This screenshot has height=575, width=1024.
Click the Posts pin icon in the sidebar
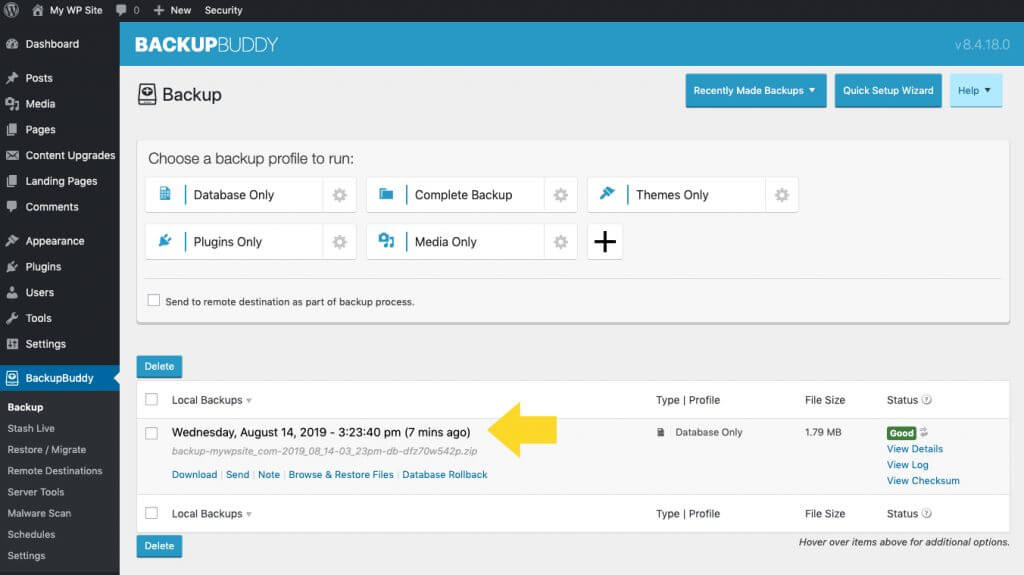tap(12, 78)
